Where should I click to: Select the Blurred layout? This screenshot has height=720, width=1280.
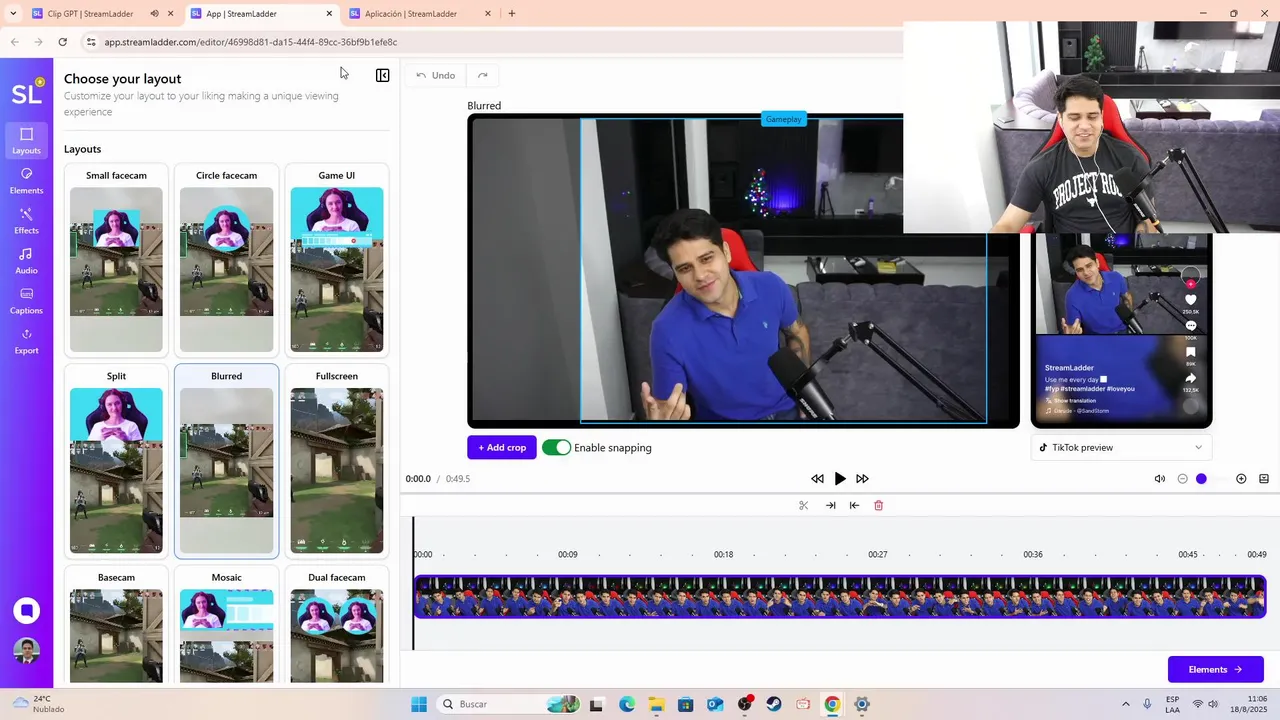[226, 461]
